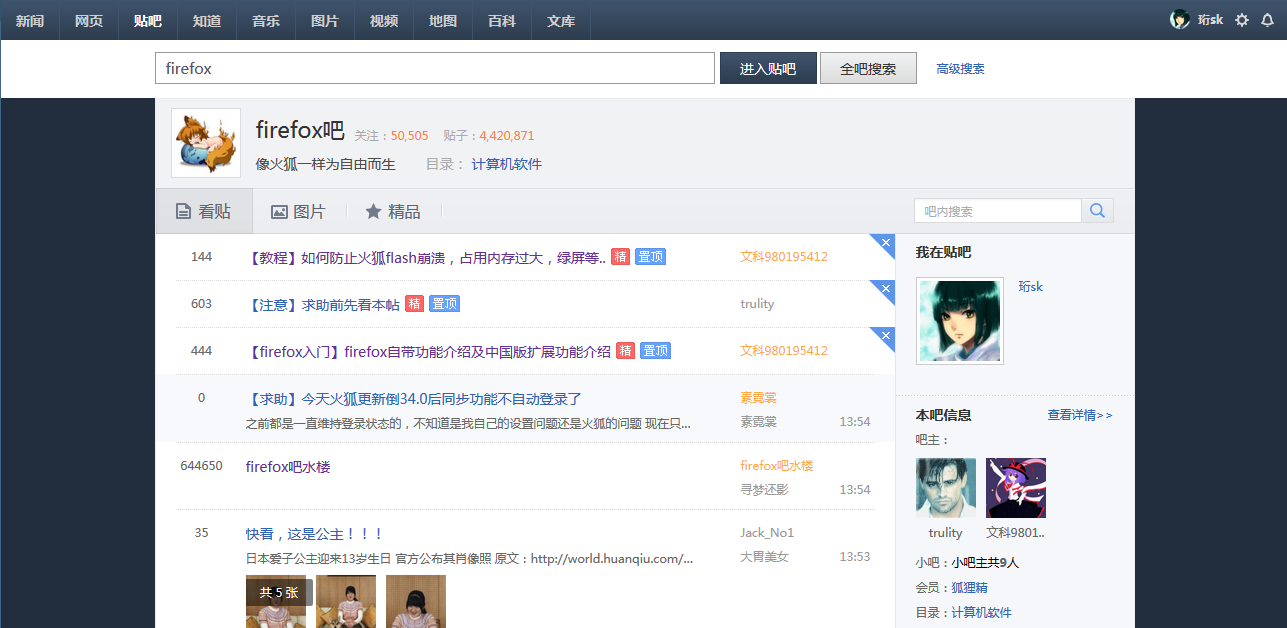Click the 全吧搜索 button
The height and width of the screenshot is (628, 1287).
(868, 68)
